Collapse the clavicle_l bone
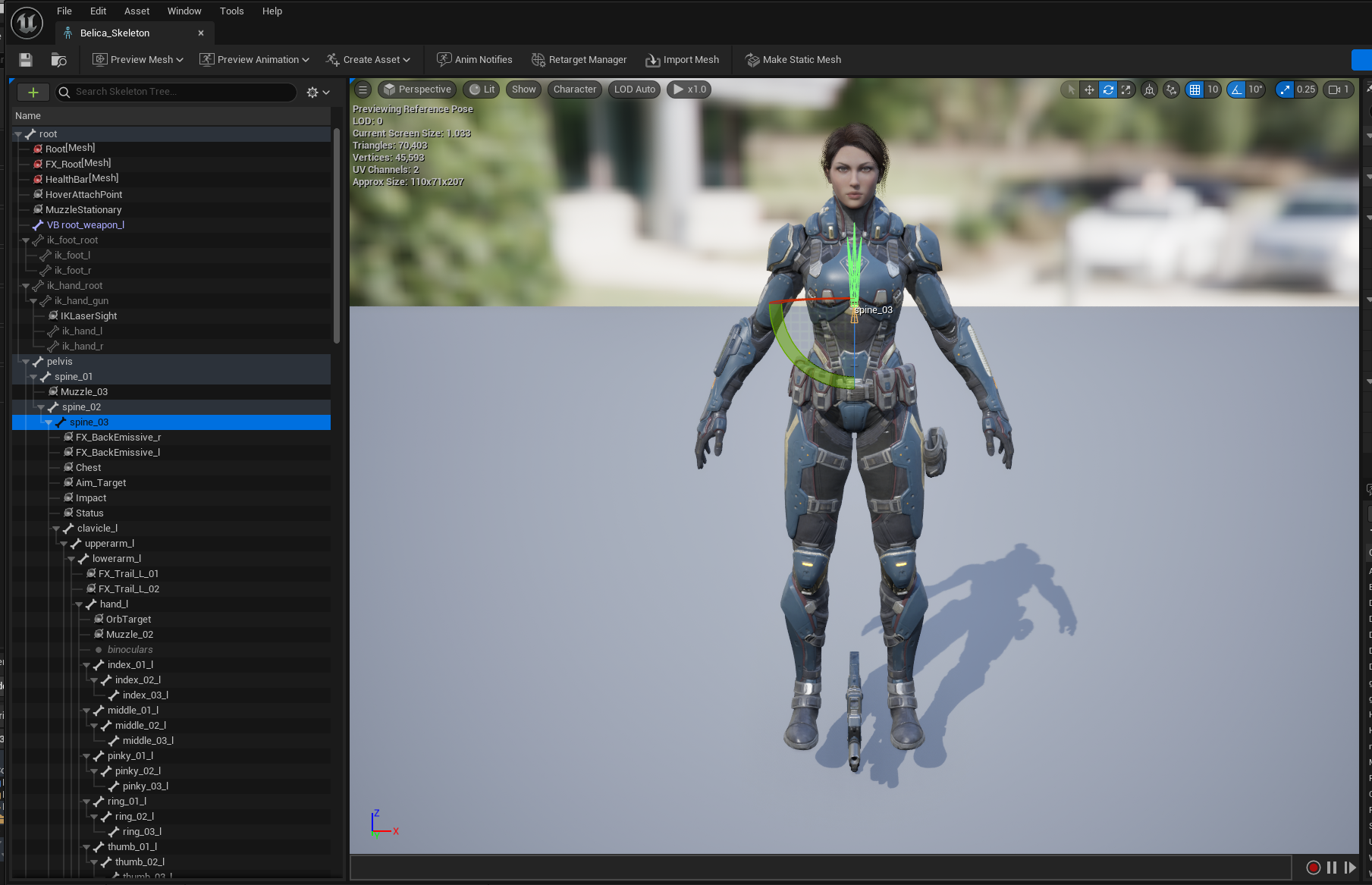The width and height of the screenshot is (1372, 885). [x=56, y=529]
